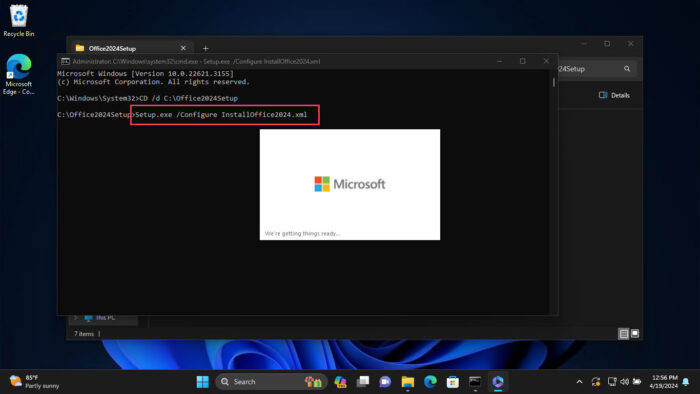The width and height of the screenshot is (700, 394).
Task: Open the clock and date flyout
Action: click(664, 382)
